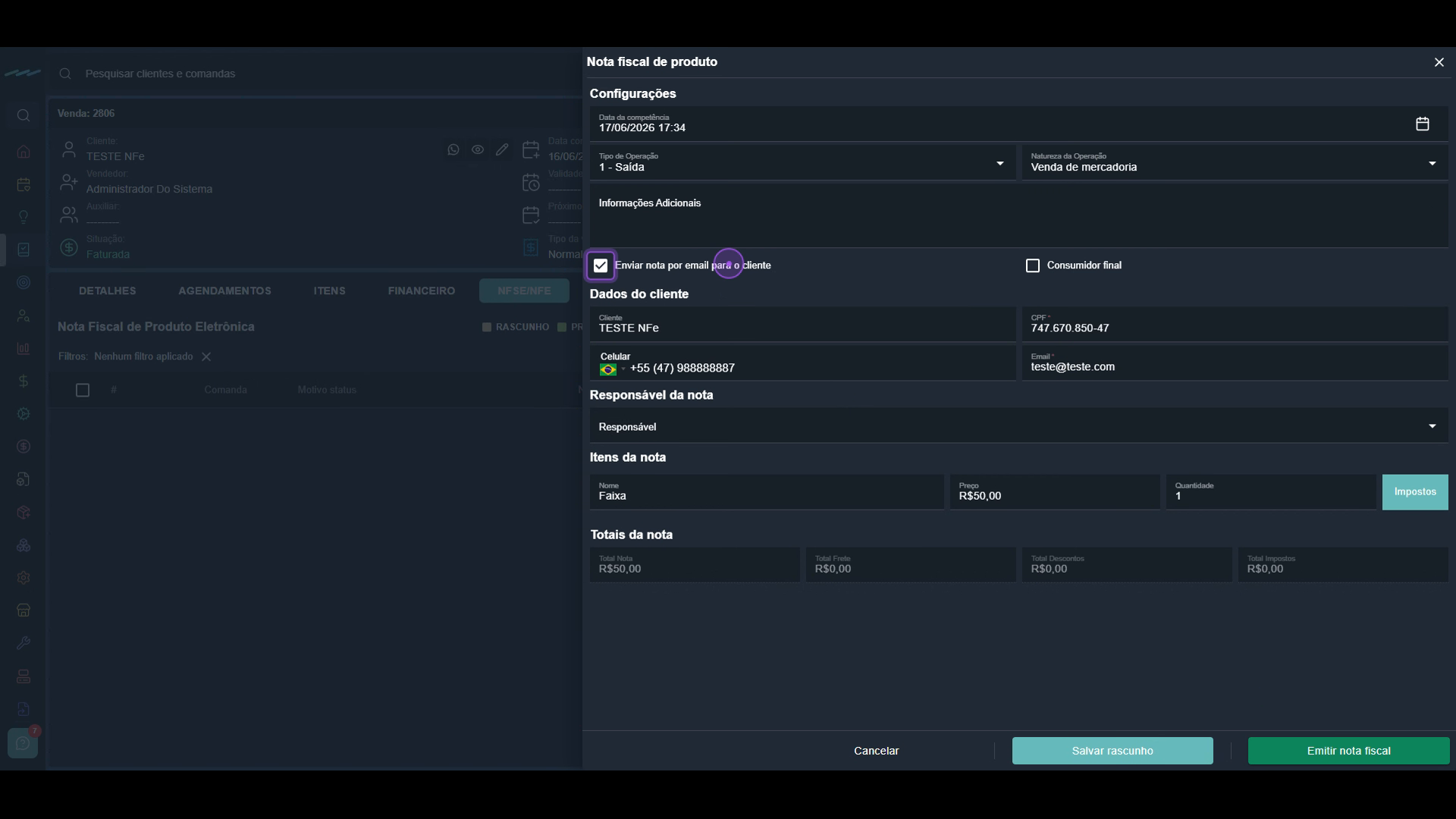Open the person search icon in sidebar
The height and width of the screenshot is (819, 1456).
(24, 315)
